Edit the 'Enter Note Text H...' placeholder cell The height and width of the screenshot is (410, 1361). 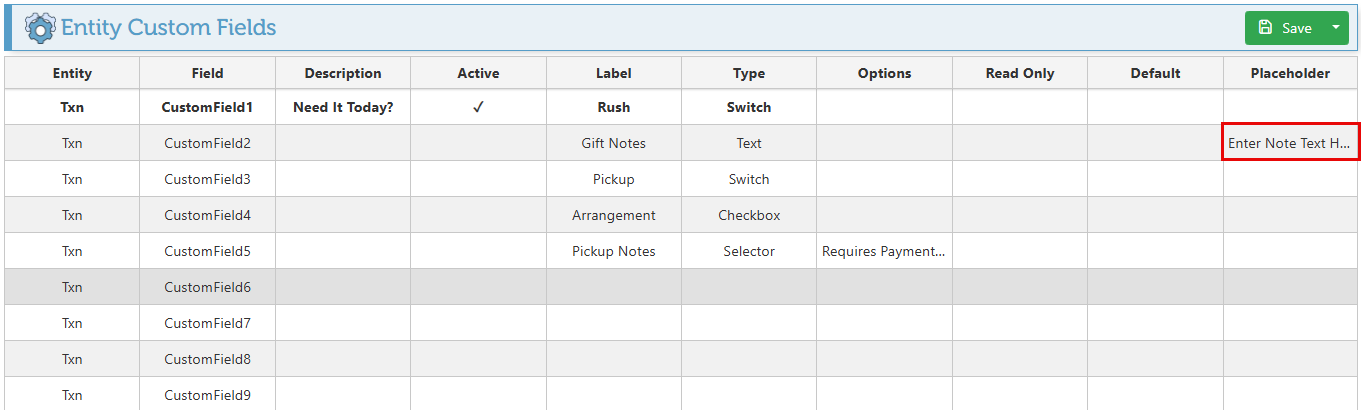click(x=1290, y=143)
